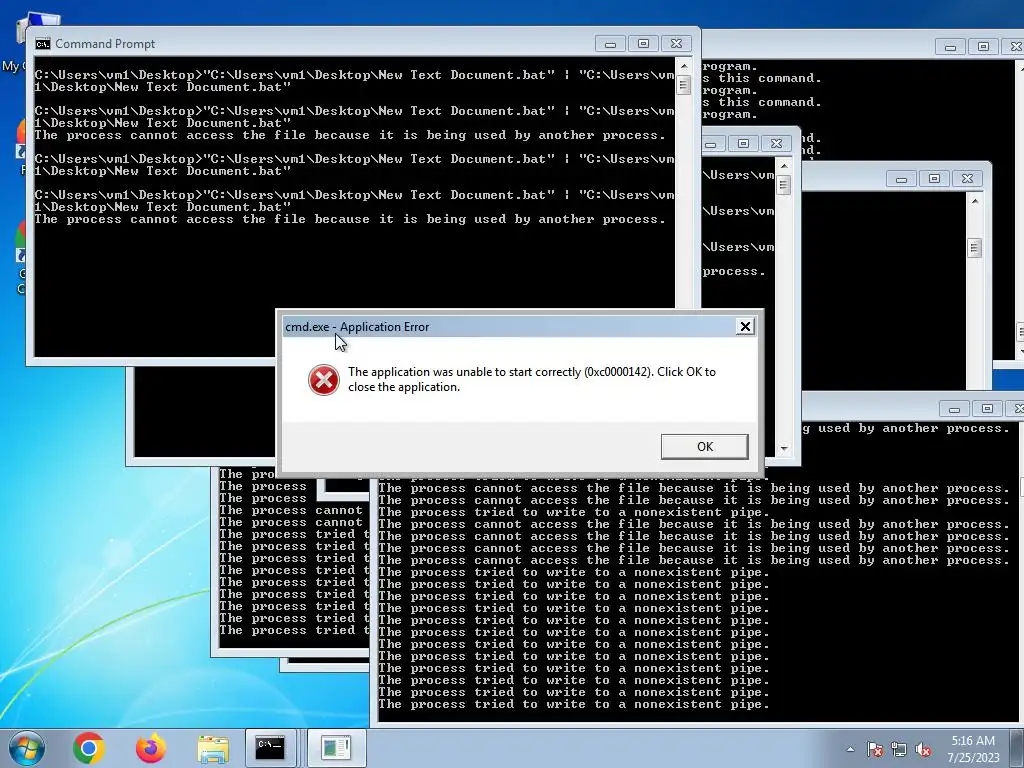Click scrollbar thumb of the empty black console
The height and width of the screenshot is (768, 1024).
pyautogui.click(x=974, y=248)
